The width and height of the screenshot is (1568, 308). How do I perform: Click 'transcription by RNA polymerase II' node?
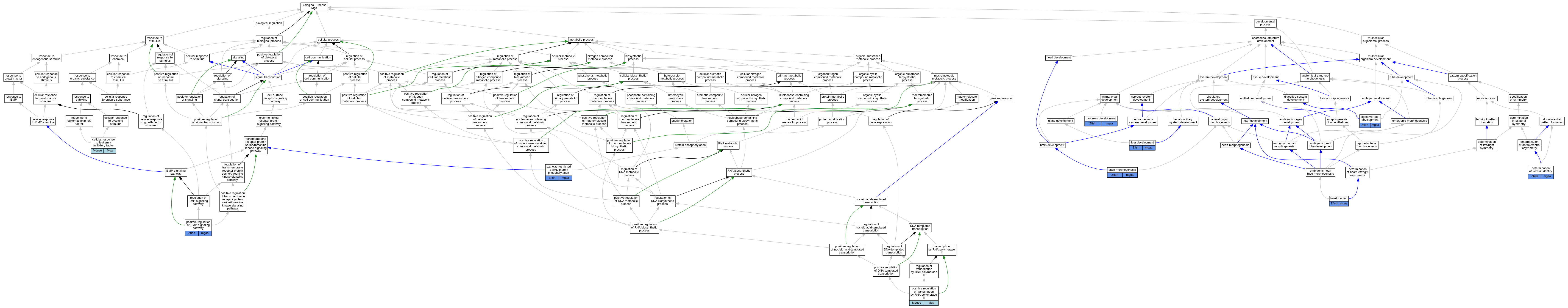[x=942, y=250]
